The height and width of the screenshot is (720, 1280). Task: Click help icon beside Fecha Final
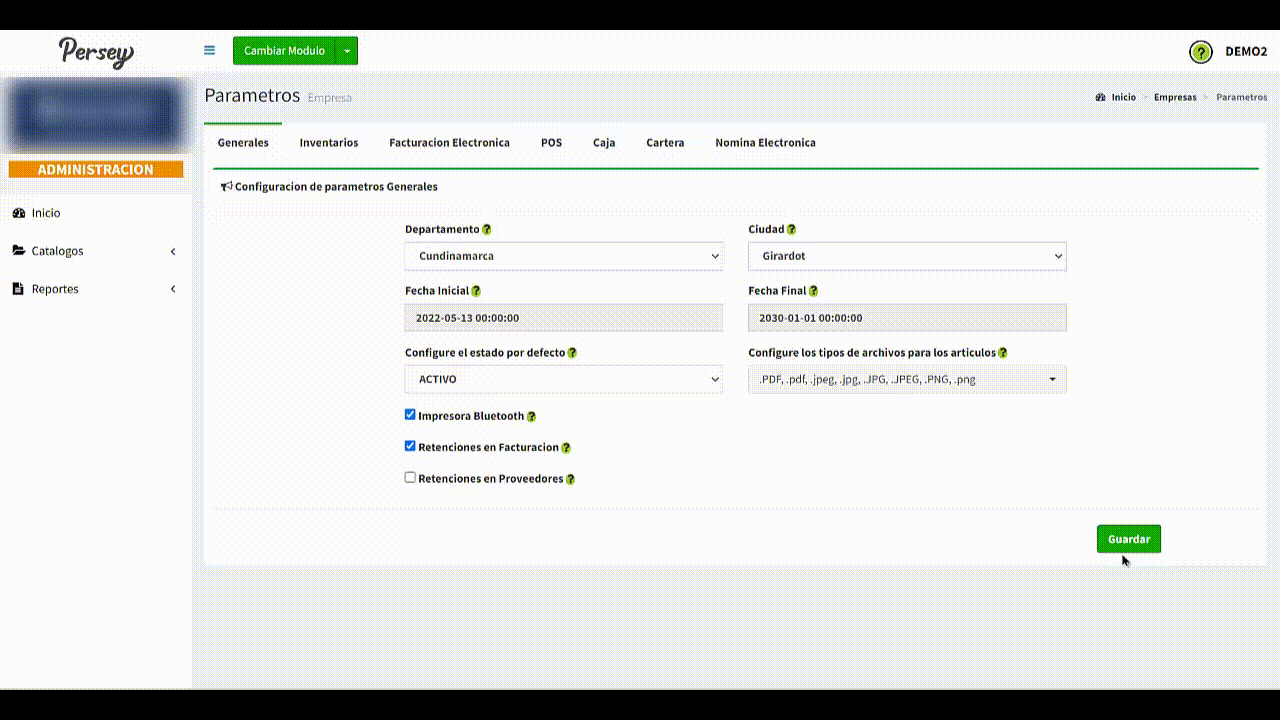[813, 291]
